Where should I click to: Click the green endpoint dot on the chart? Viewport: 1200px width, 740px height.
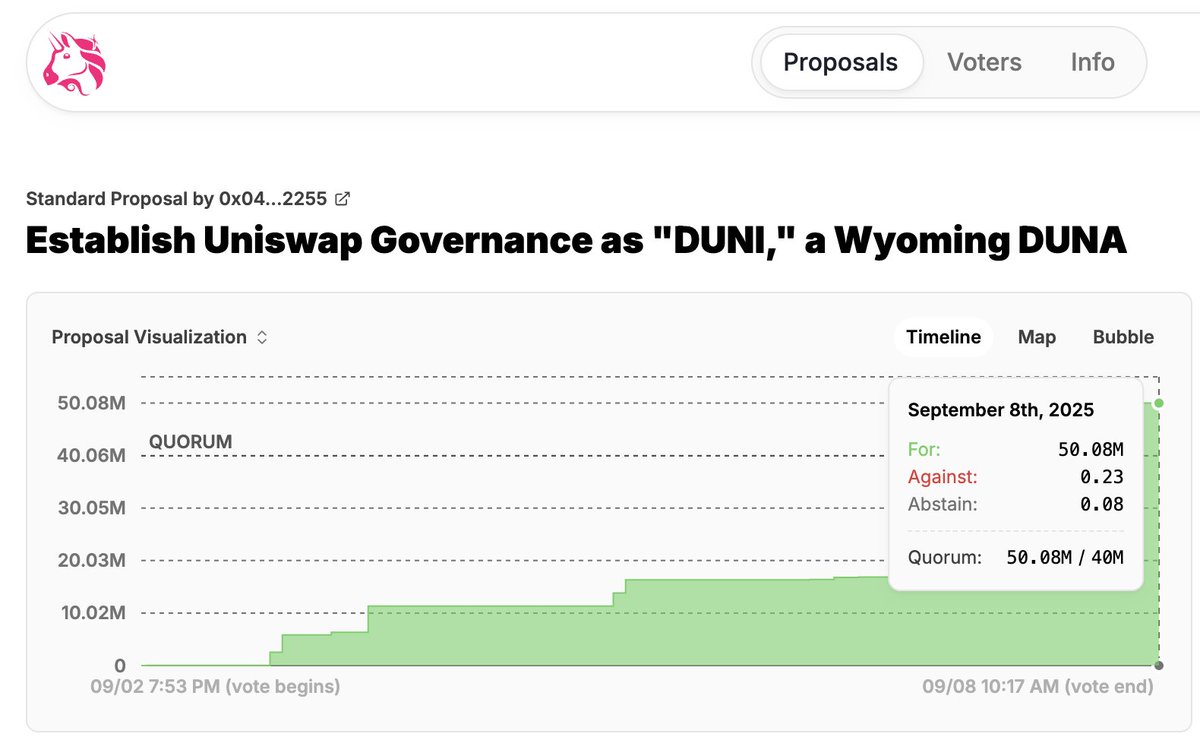point(1159,403)
